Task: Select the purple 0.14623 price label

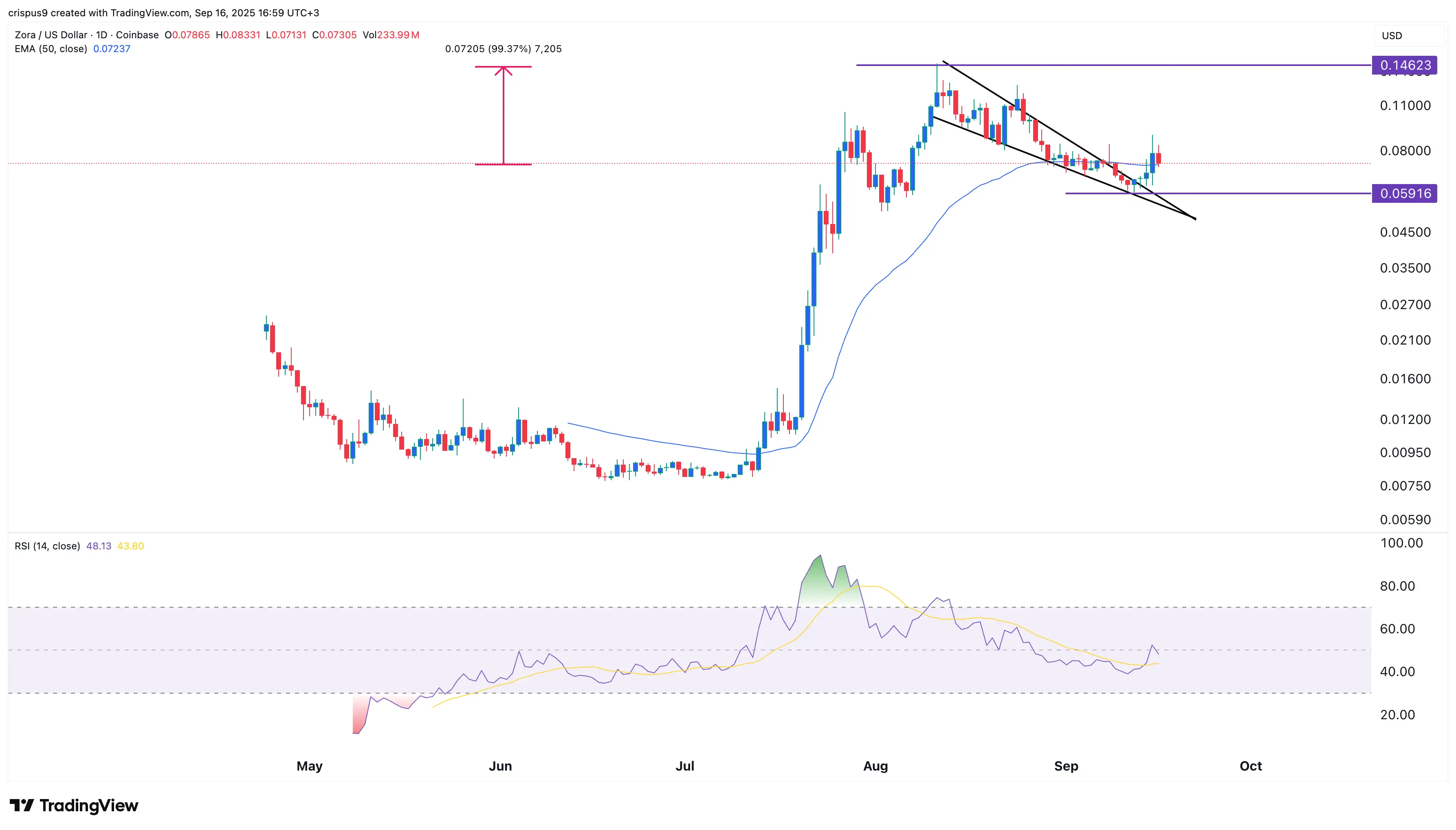Action: coord(1404,65)
